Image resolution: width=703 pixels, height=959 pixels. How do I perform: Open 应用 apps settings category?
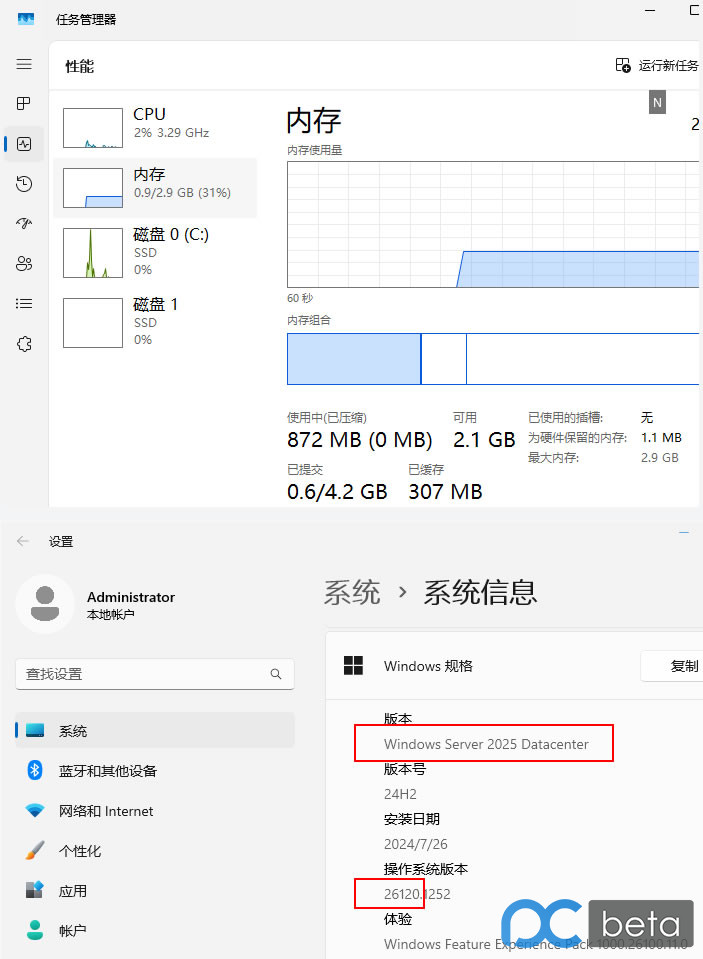[155, 890]
